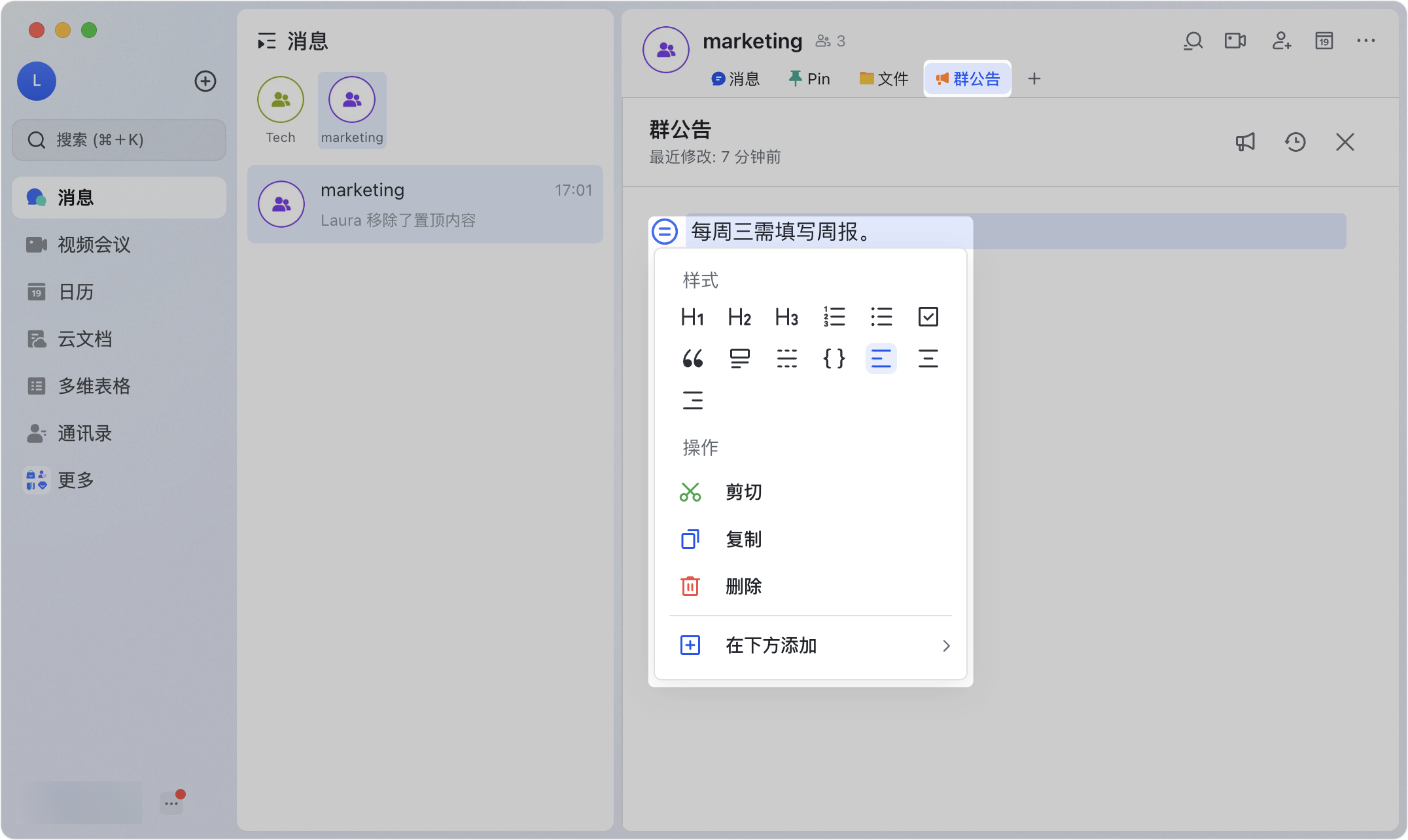Go to 消息 in the sidebar

(x=119, y=198)
